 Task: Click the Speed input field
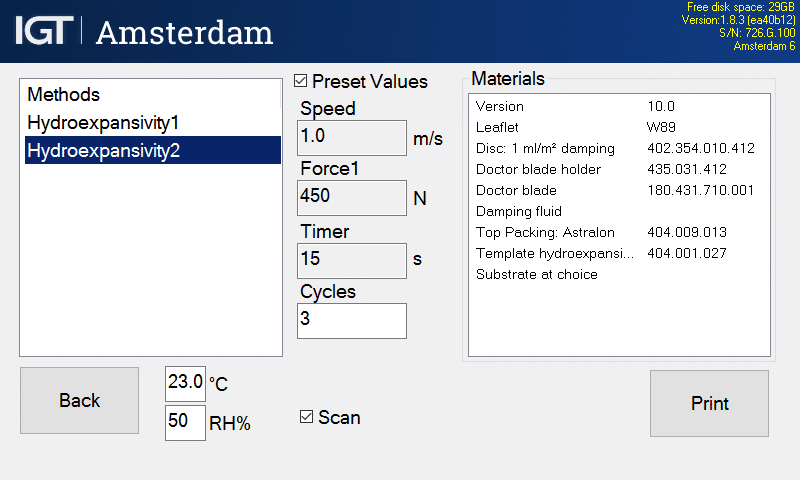pos(352,138)
